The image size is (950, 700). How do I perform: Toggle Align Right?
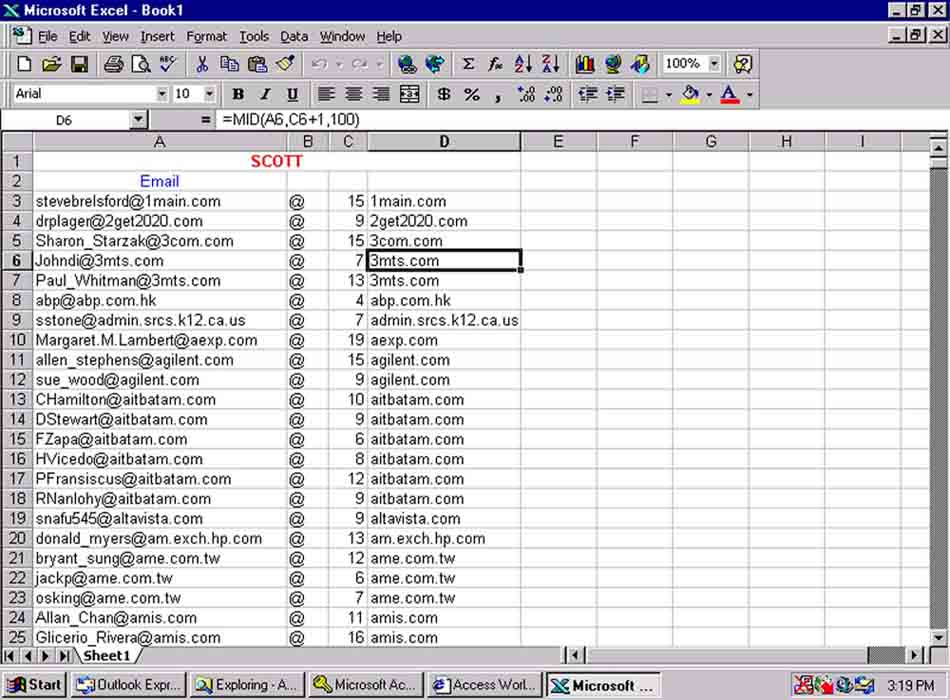click(x=381, y=94)
